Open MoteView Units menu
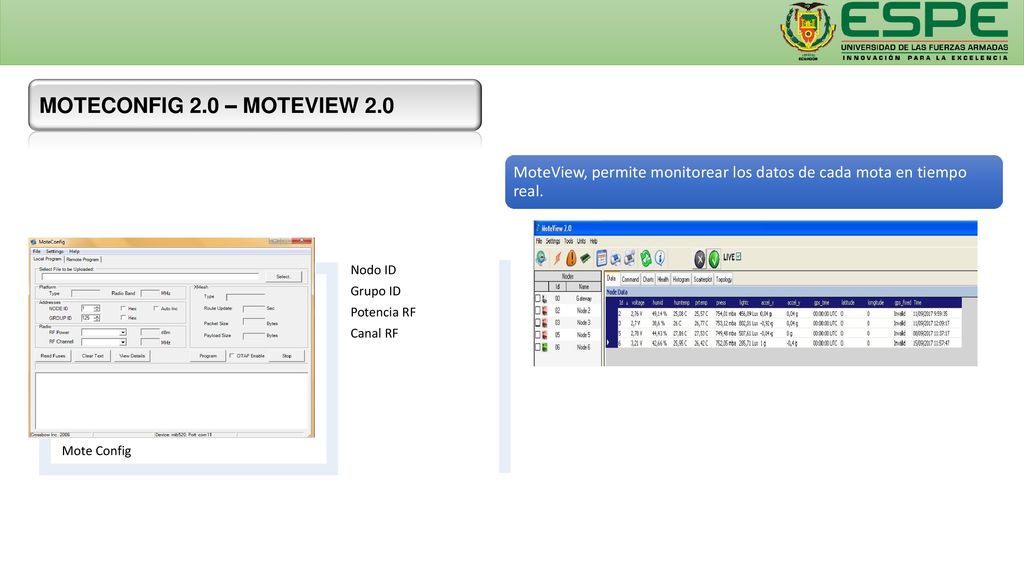The image size is (1024, 576). coord(581,241)
